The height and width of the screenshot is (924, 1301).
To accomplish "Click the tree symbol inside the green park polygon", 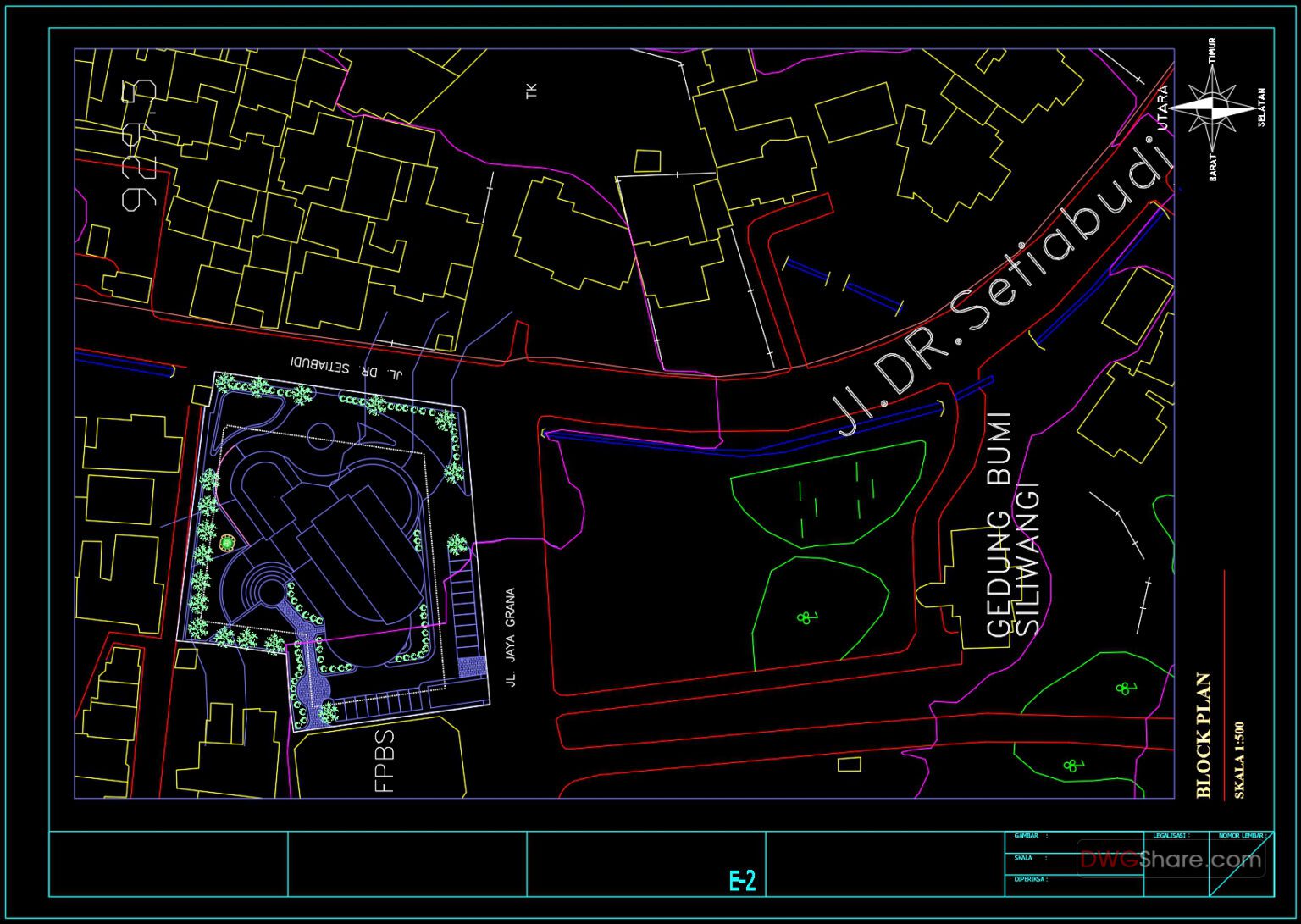I will tap(806, 617).
